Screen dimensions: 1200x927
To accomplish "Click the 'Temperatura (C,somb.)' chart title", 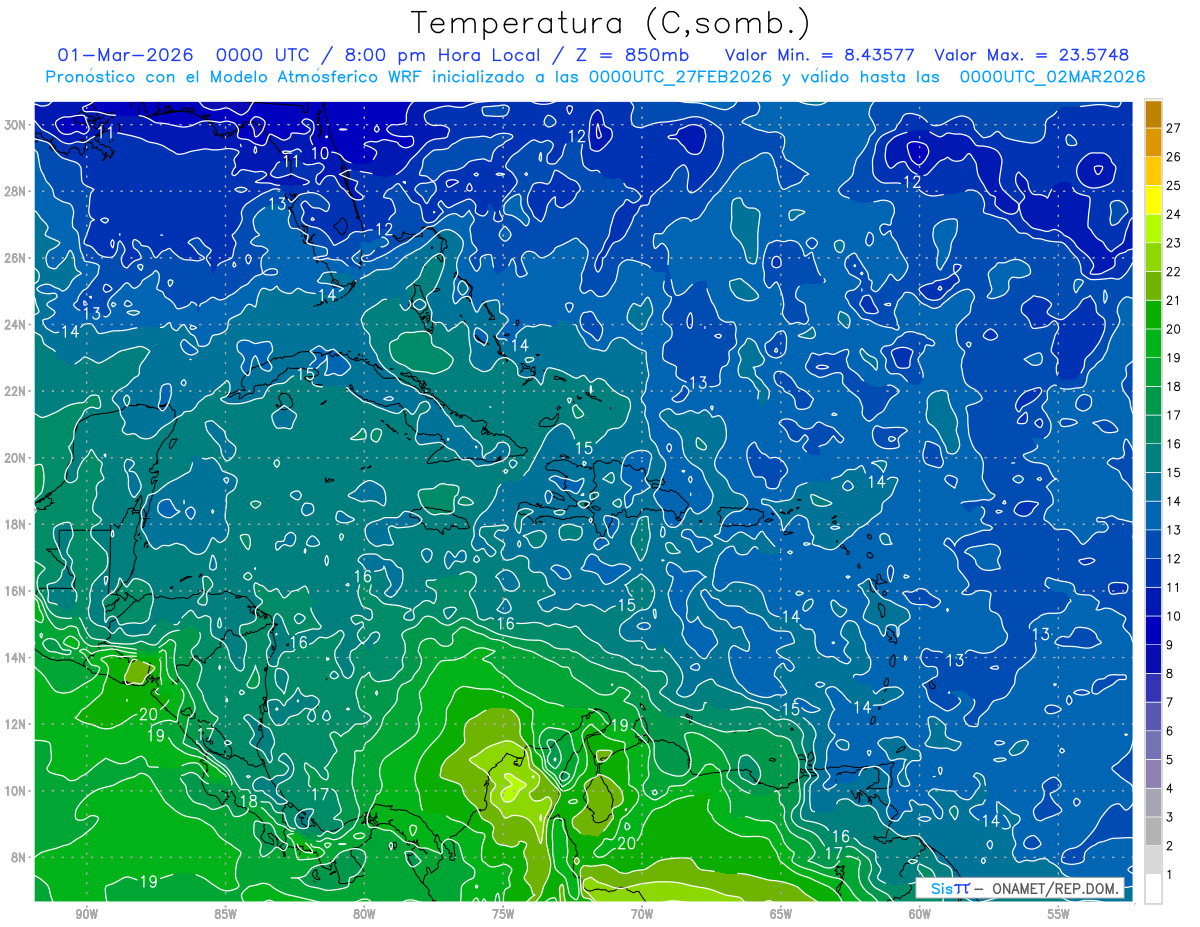I will click(x=611, y=23).
